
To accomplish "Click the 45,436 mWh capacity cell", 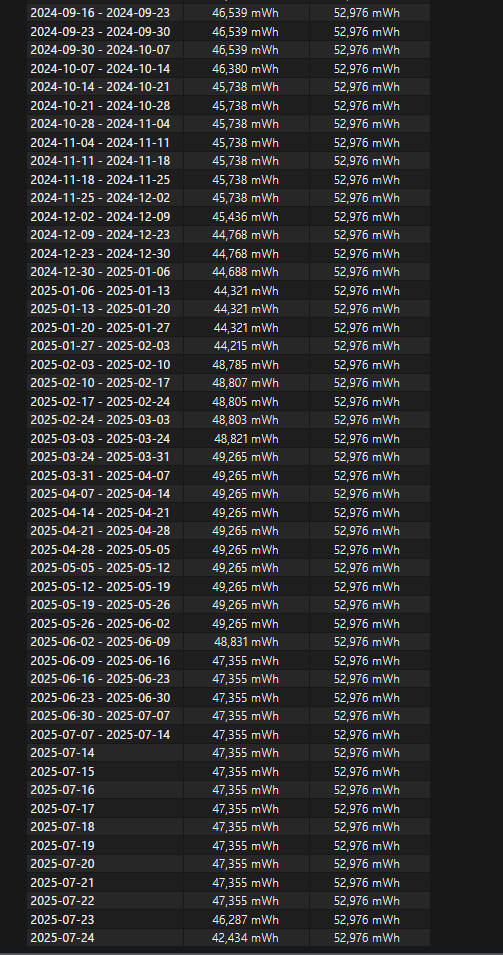I will pos(245,217).
